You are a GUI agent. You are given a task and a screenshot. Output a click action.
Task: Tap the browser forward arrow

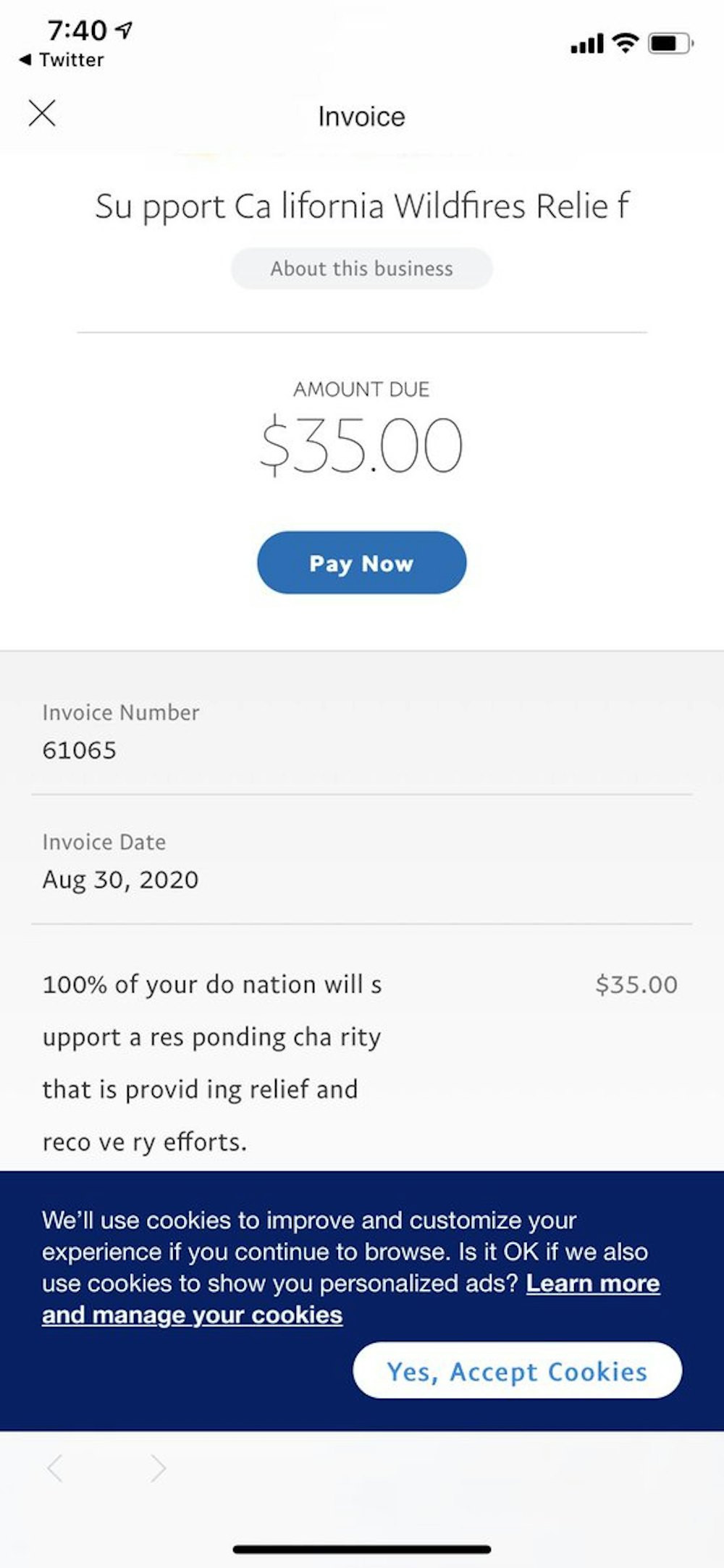pos(158,1468)
